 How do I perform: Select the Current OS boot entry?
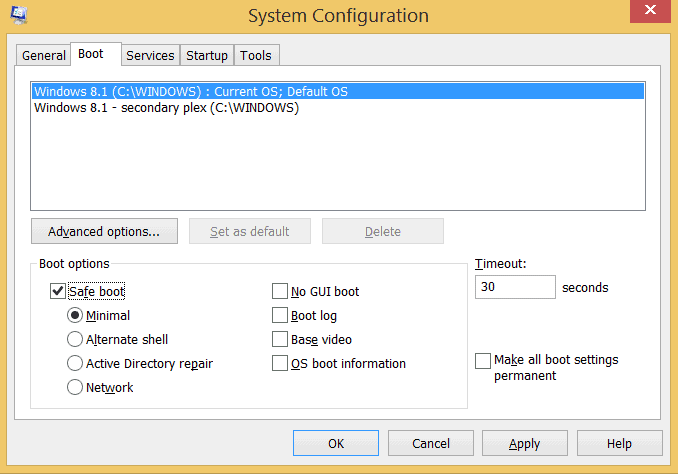point(338,91)
